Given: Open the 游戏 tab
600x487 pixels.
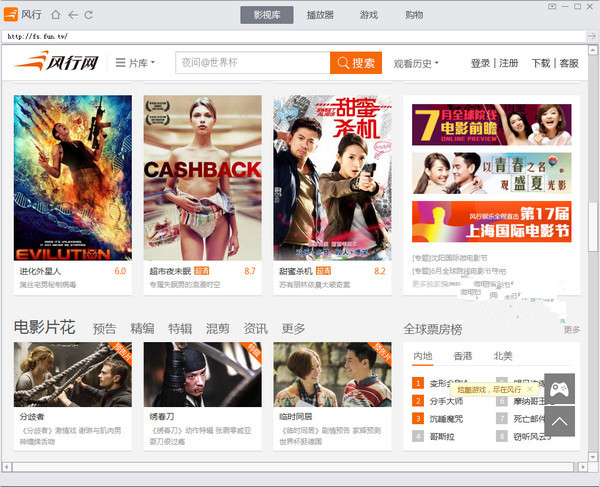Looking at the screenshot, I should (369, 15).
